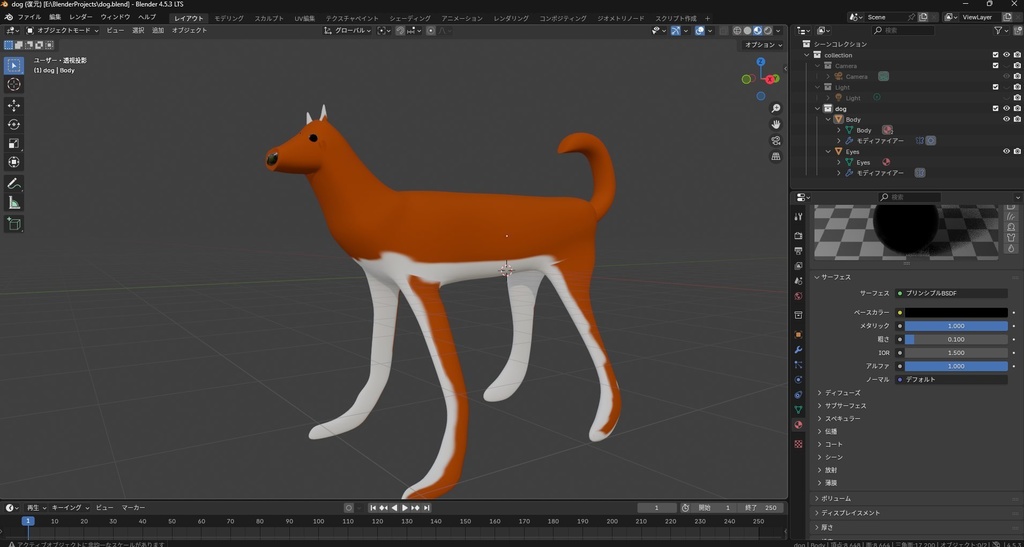
Task: Open the World properties tab
Action: 798,296
